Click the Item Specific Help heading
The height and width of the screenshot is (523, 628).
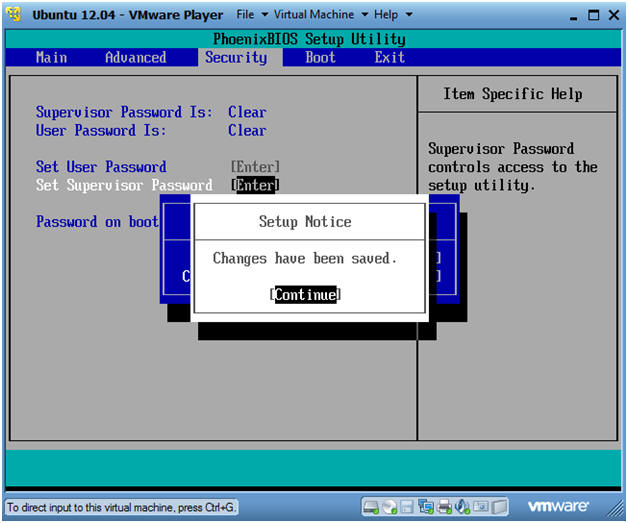click(513, 94)
